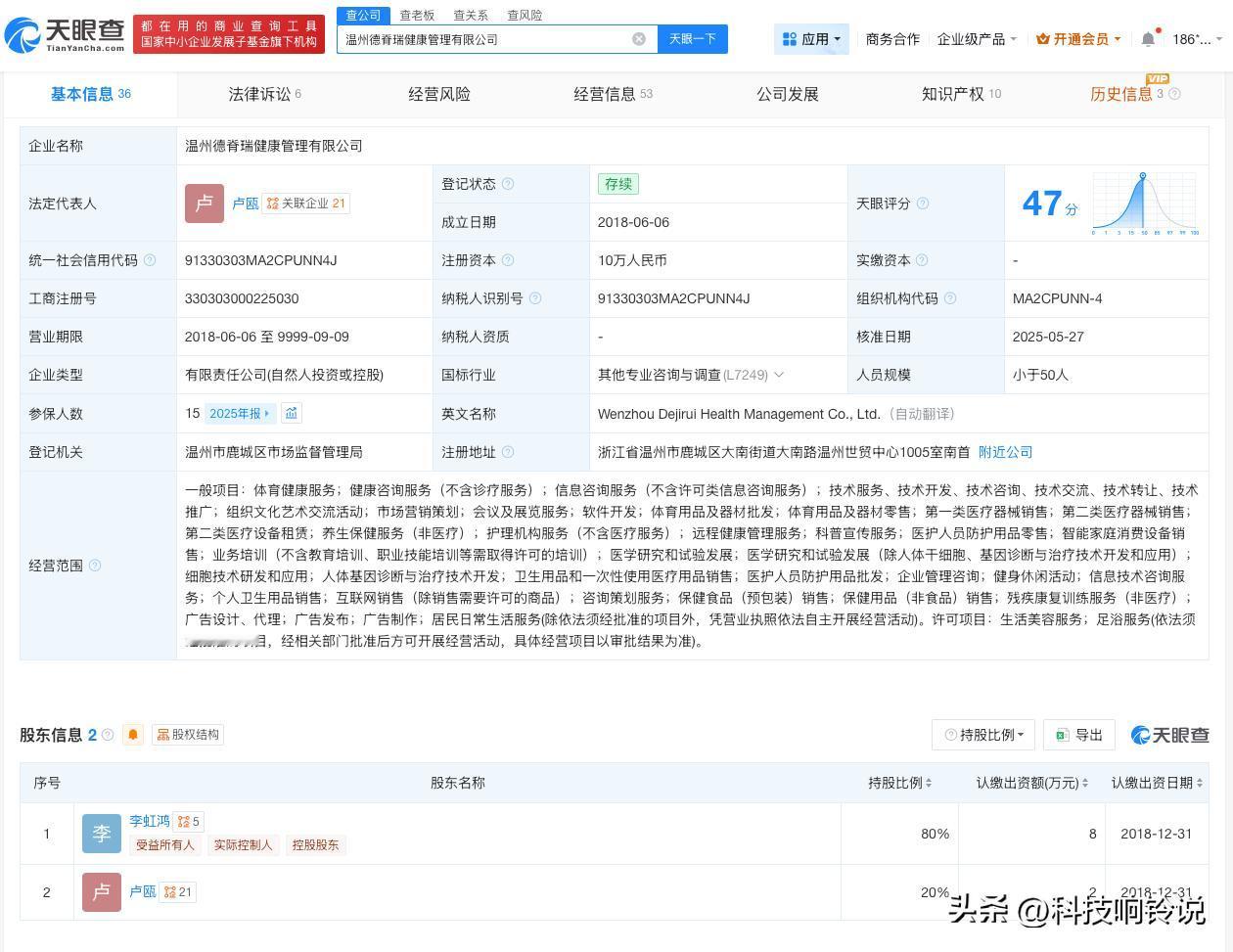Viewport: 1233px width, 952px height.
Task: Click help icon next to 注册地址
Action: coord(507,452)
